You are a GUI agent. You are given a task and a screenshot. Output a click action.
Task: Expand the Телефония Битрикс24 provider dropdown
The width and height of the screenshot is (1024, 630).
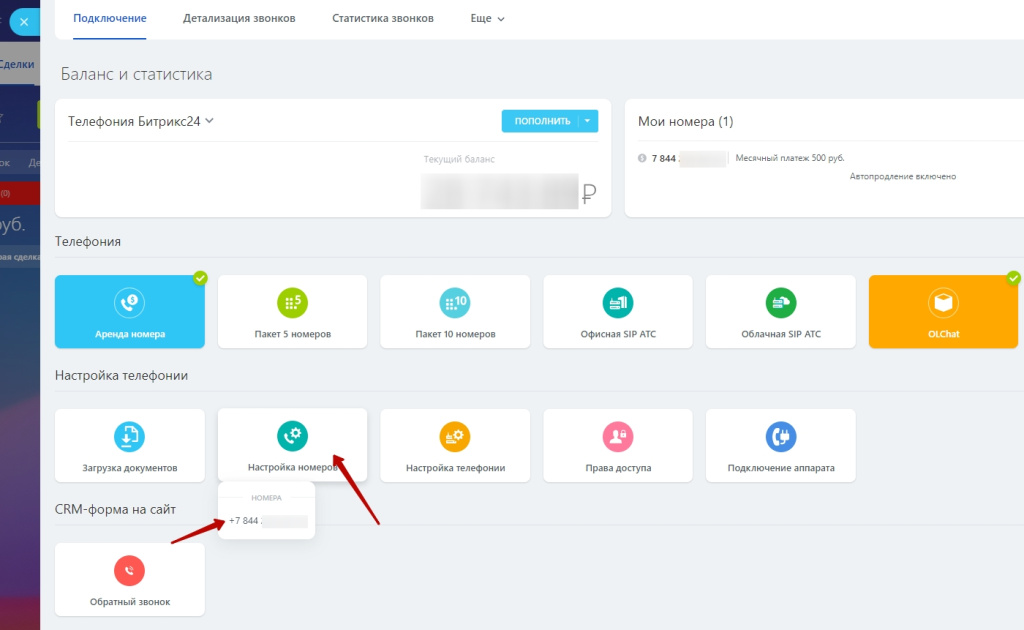tap(209, 121)
